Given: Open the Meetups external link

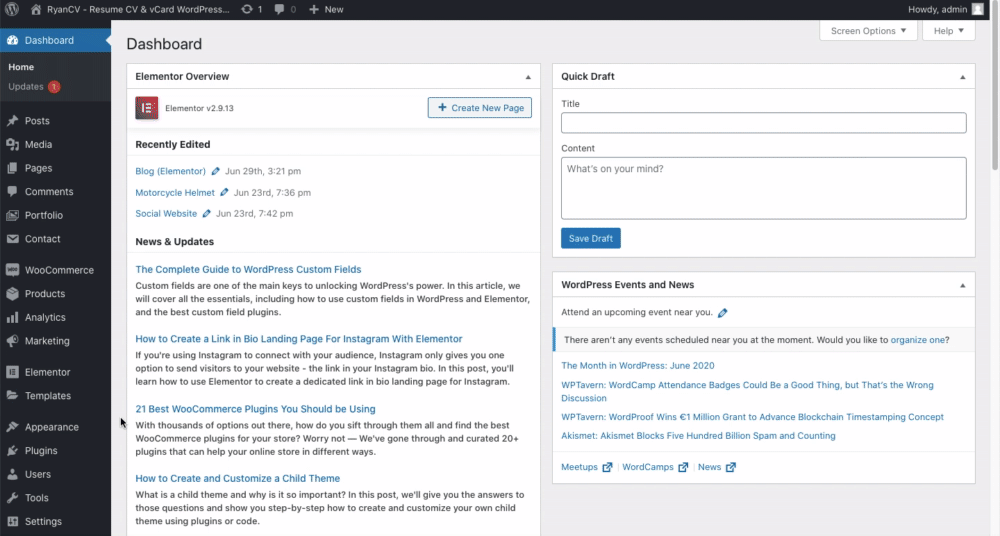Looking at the screenshot, I should (586, 467).
